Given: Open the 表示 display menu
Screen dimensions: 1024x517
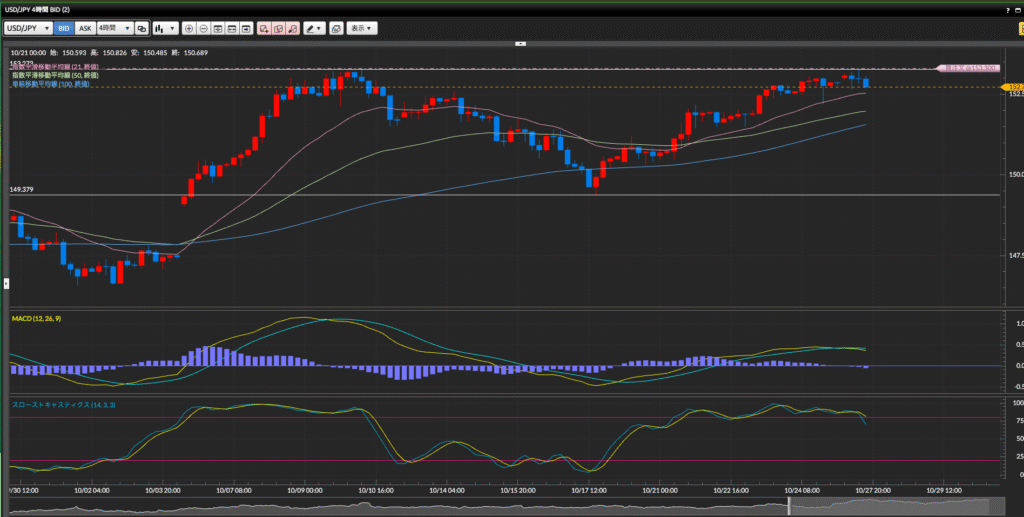Looking at the screenshot, I should pos(362,29).
